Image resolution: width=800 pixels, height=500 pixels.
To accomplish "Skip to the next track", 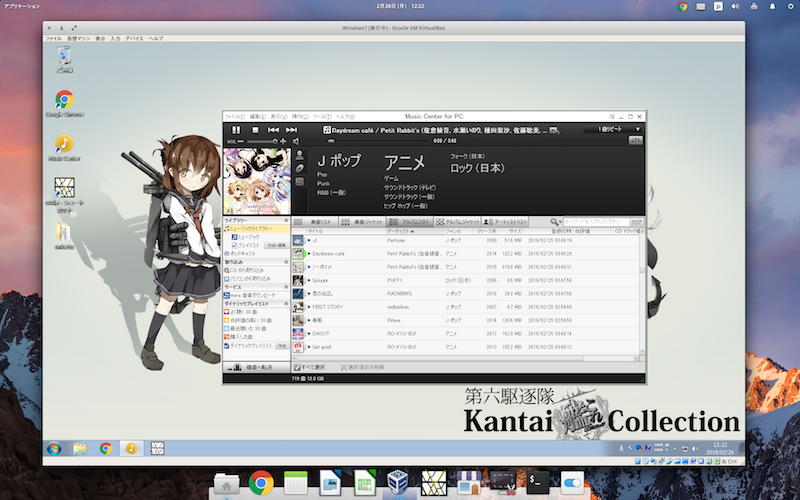I will coord(291,130).
